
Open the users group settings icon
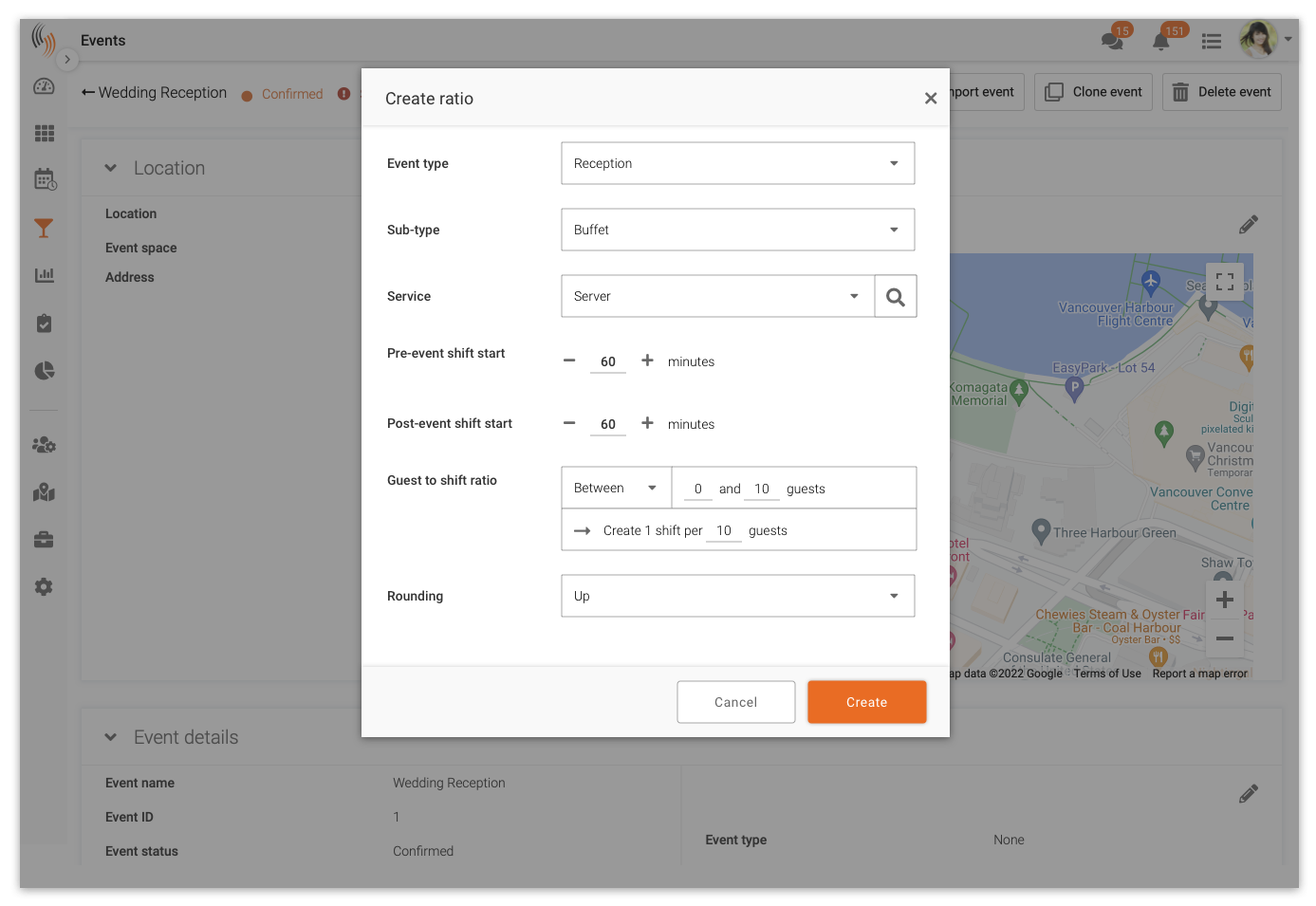(x=44, y=444)
